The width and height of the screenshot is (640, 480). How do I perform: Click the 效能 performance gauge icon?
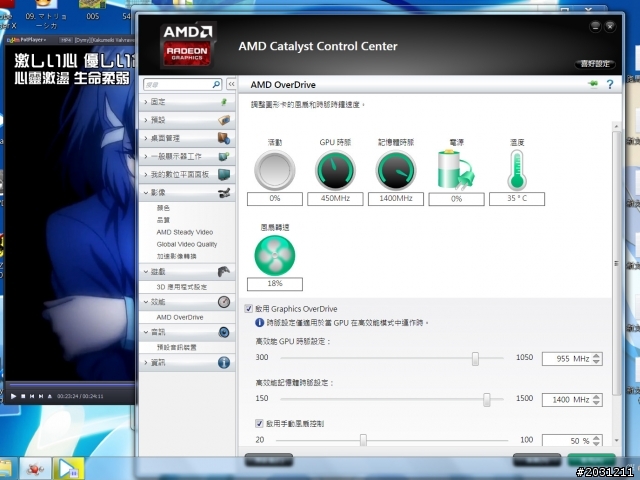click(x=224, y=302)
